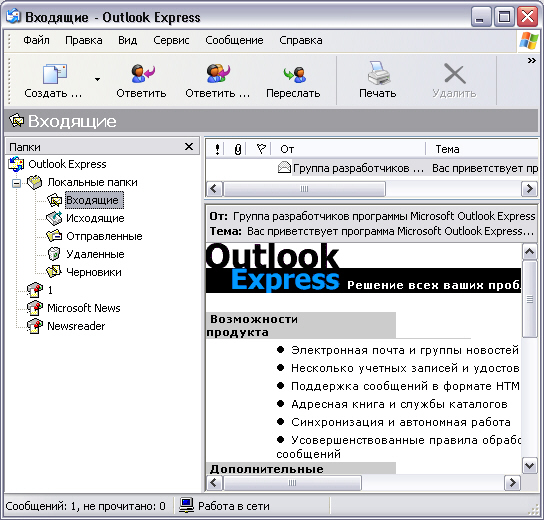Select the Newsreader server
Image resolution: width=544 pixels, height=520 pixels.
pos(76,326)
